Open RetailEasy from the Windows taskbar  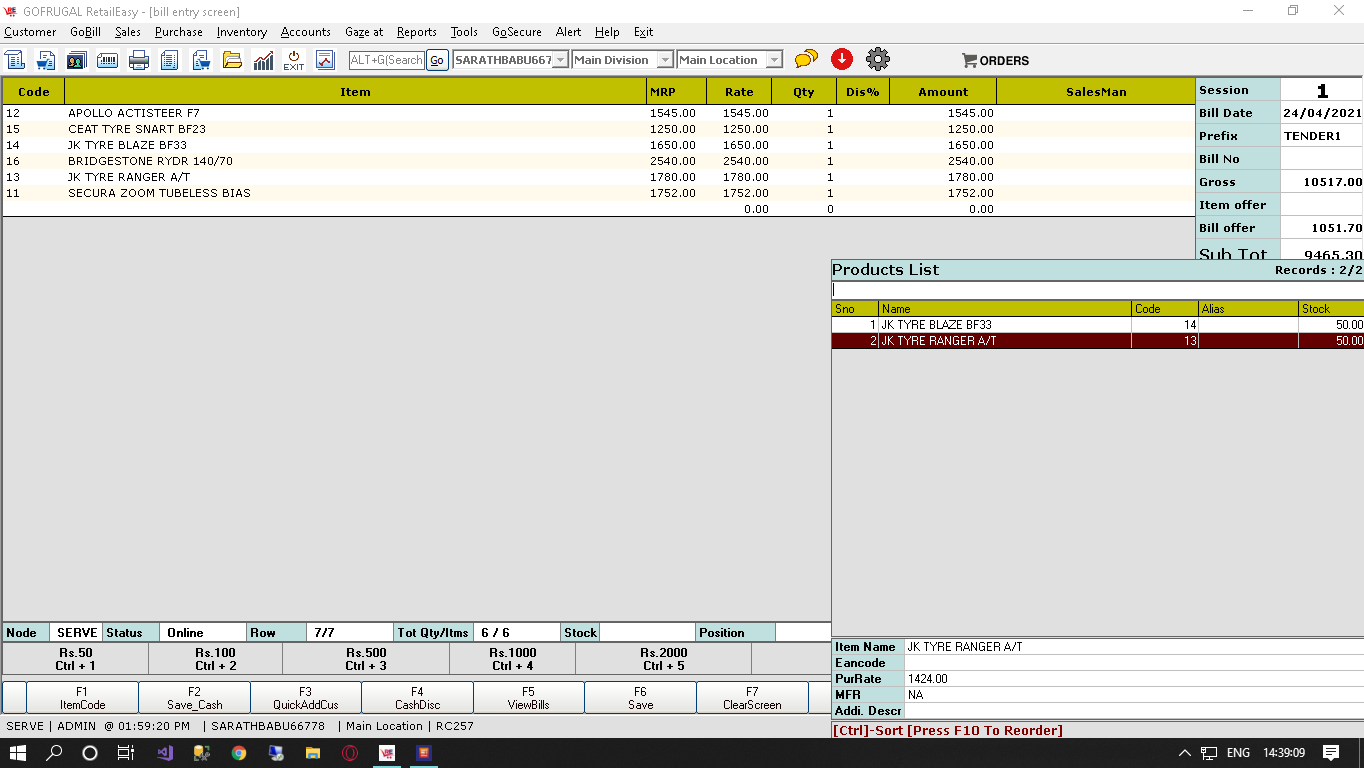point(386,752)
